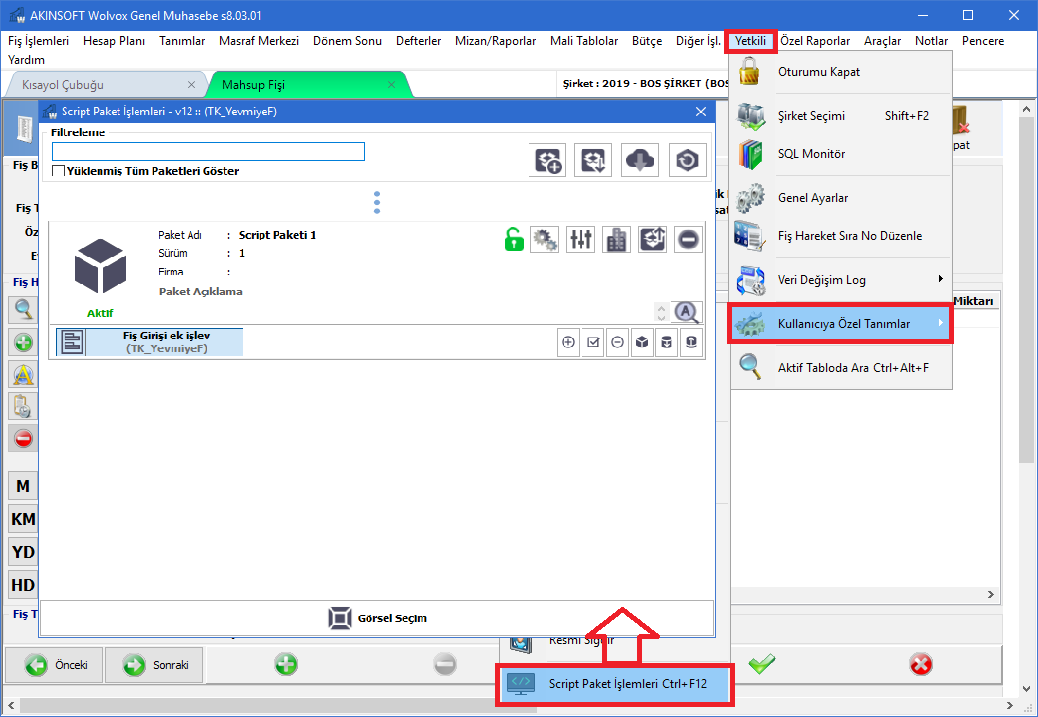
Task: Select Aktif Tabloda Ara menu item
Action: click(x=841, y=367)
